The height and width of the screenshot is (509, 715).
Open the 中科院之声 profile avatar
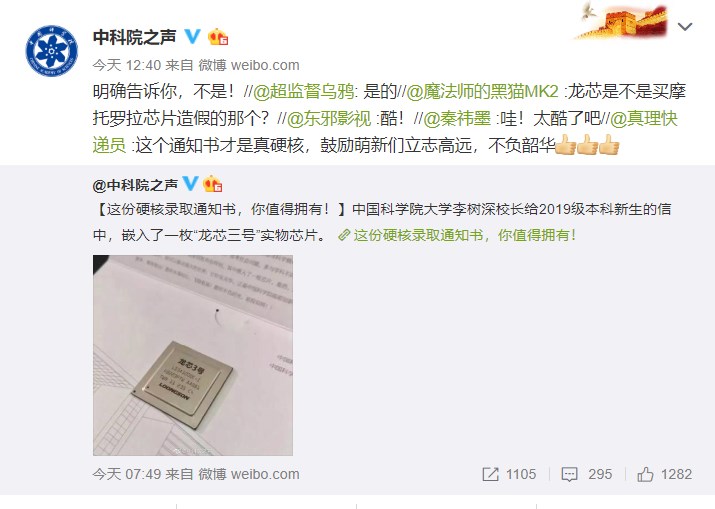52,51
